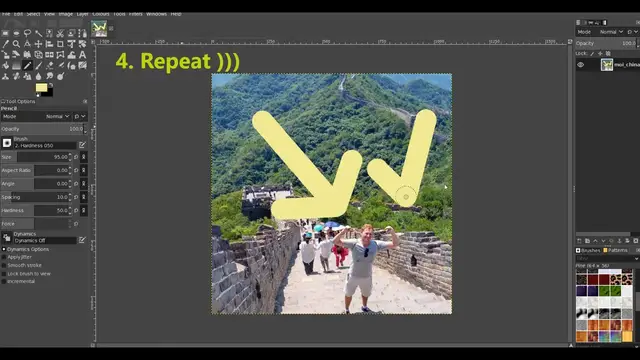Click the new layer button in Layers panel

click(x=578, y=241)
